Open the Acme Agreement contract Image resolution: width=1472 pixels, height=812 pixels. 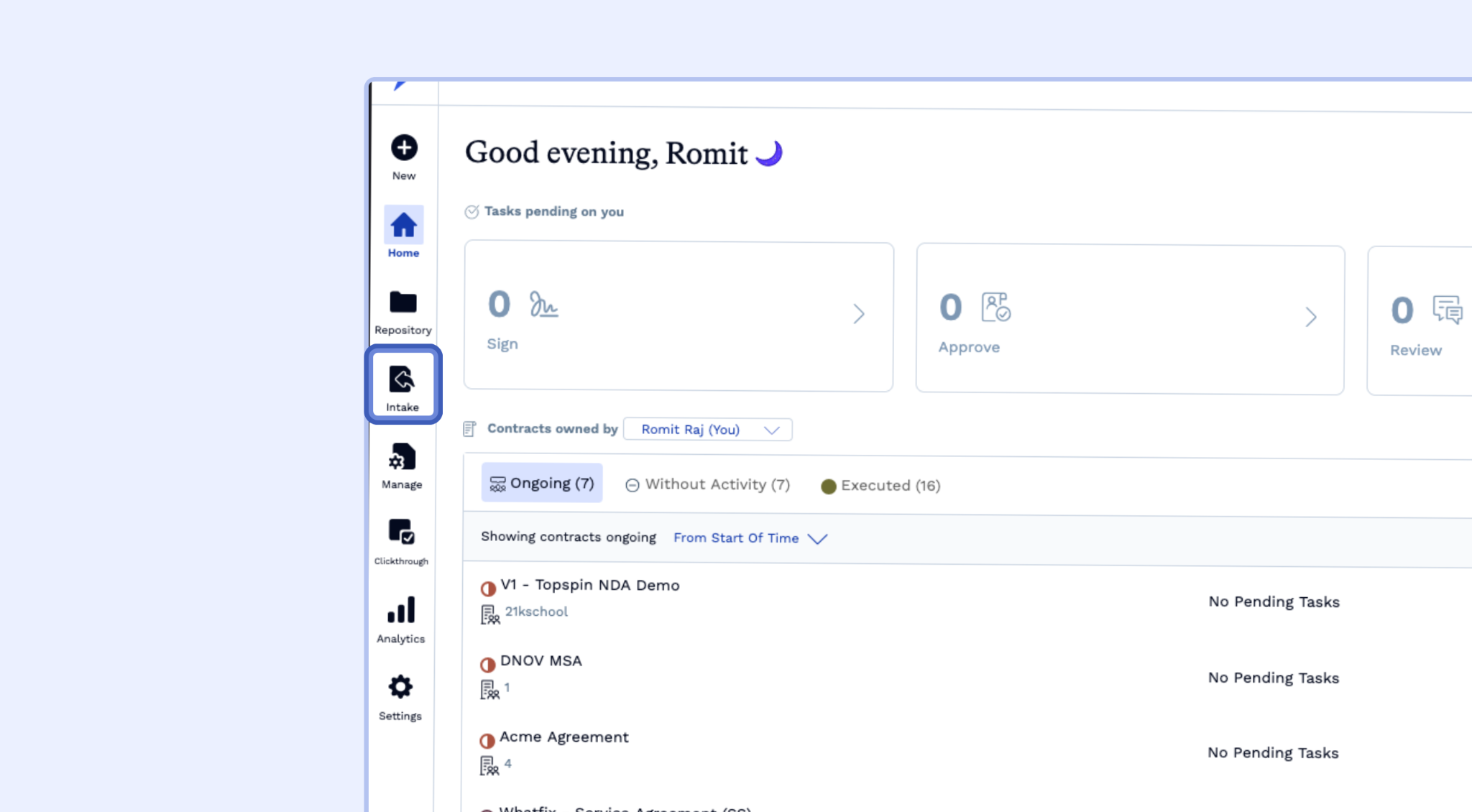click(563, 737)
